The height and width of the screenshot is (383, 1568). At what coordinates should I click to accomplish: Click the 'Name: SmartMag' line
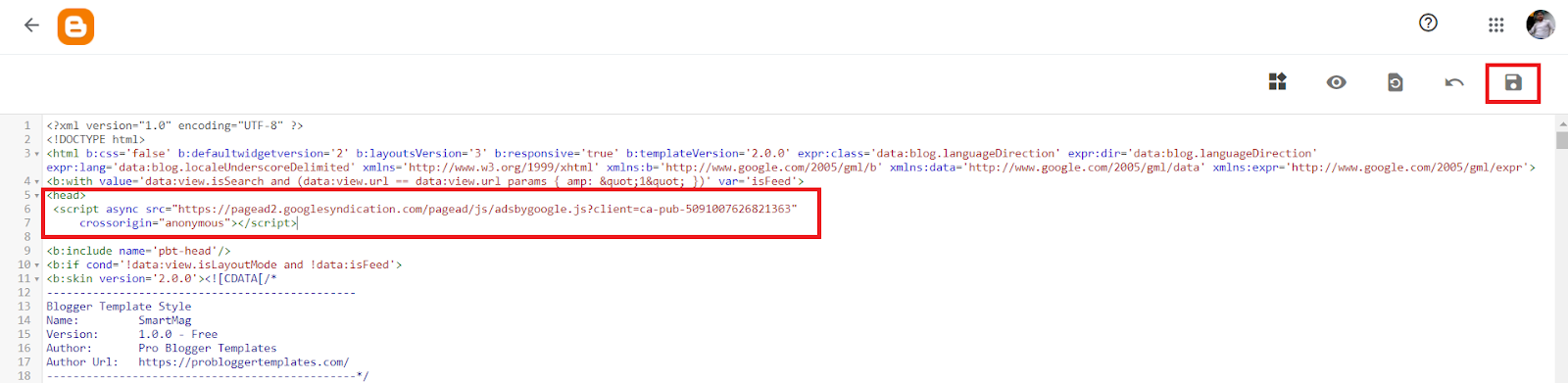[x=119, y=320]
